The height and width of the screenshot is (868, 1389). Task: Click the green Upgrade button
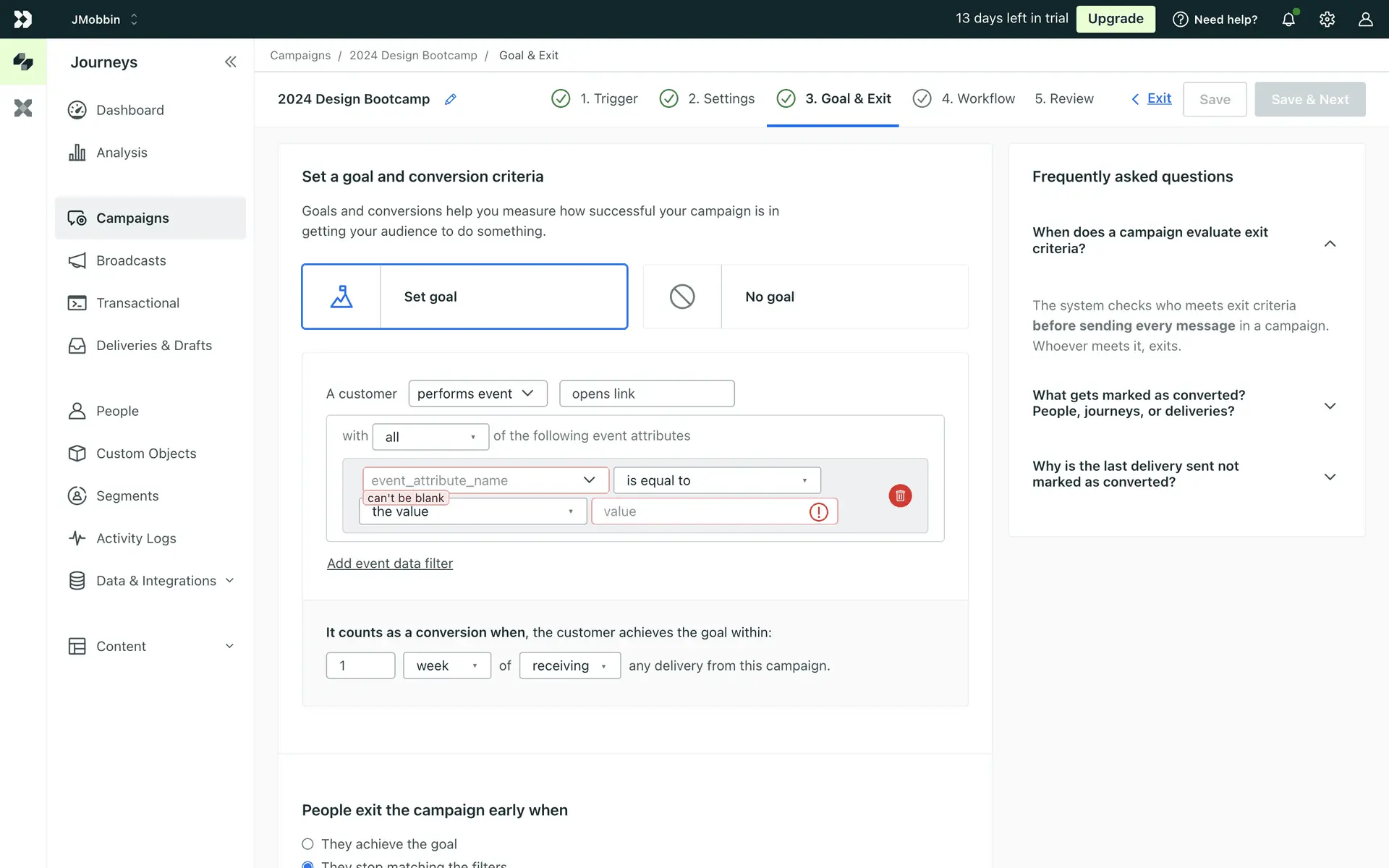point(1116,19)
